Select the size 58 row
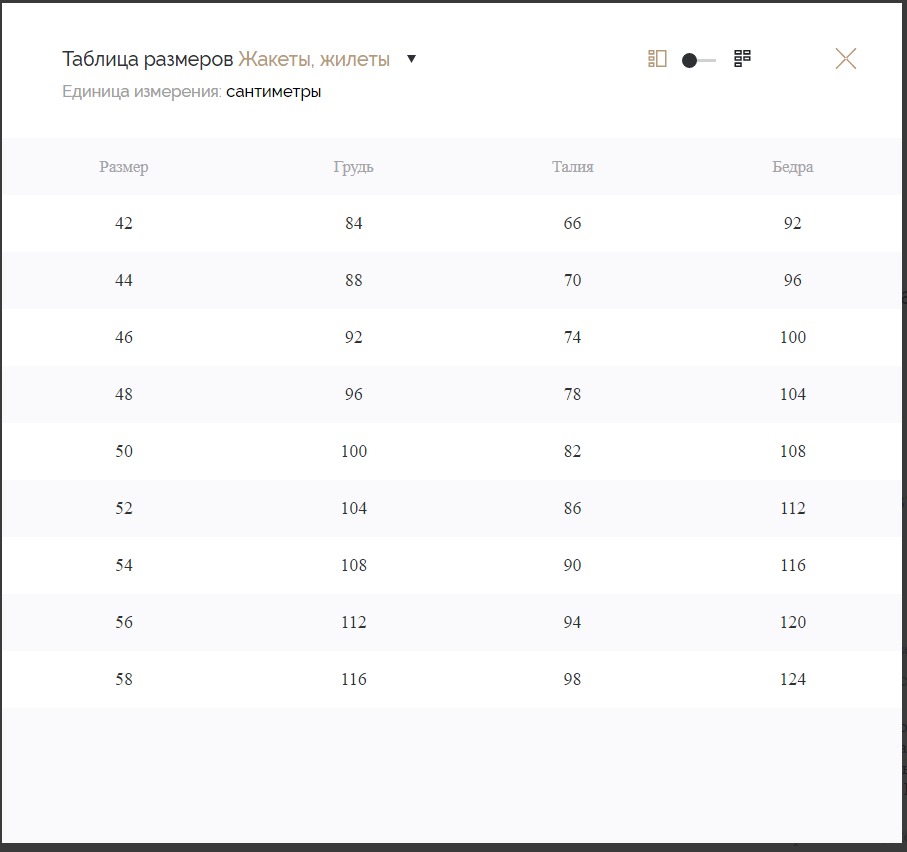Screen dimensions: 907x852 tap(124, 679)
